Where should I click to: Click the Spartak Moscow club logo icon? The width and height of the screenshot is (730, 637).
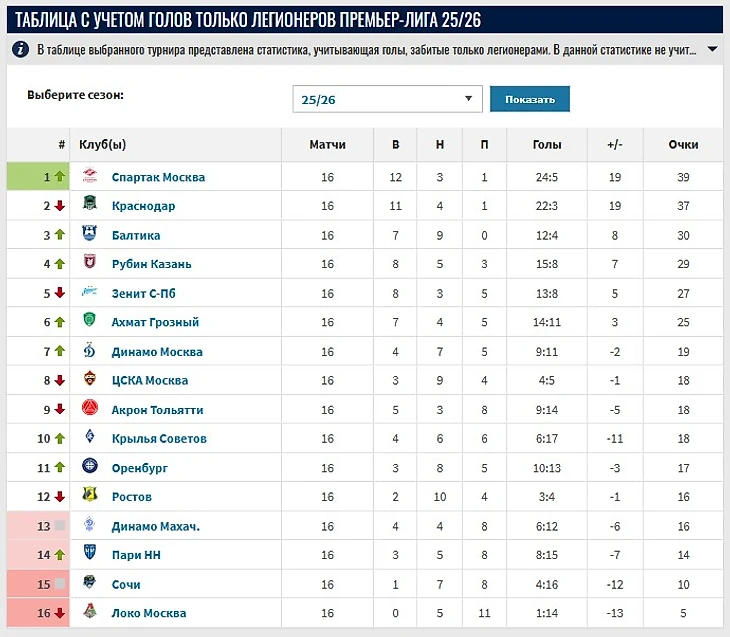[90, 177]
